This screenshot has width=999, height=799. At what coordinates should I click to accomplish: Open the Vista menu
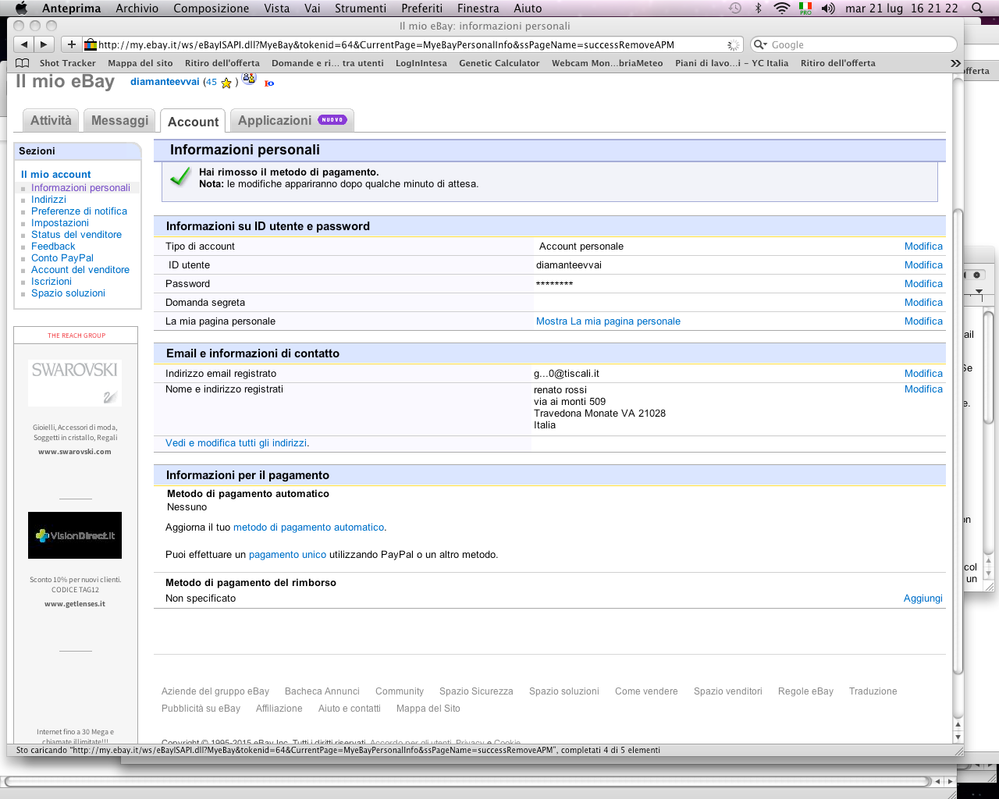point(277,8)
